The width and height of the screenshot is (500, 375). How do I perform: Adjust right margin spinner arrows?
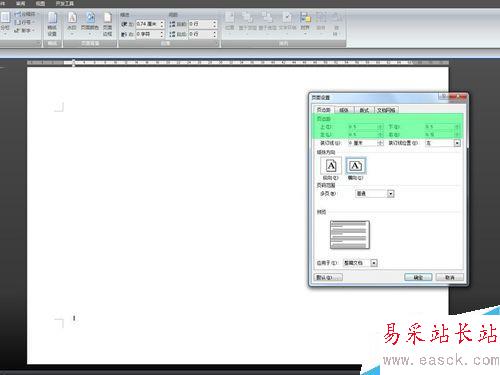tap(458, 135)
